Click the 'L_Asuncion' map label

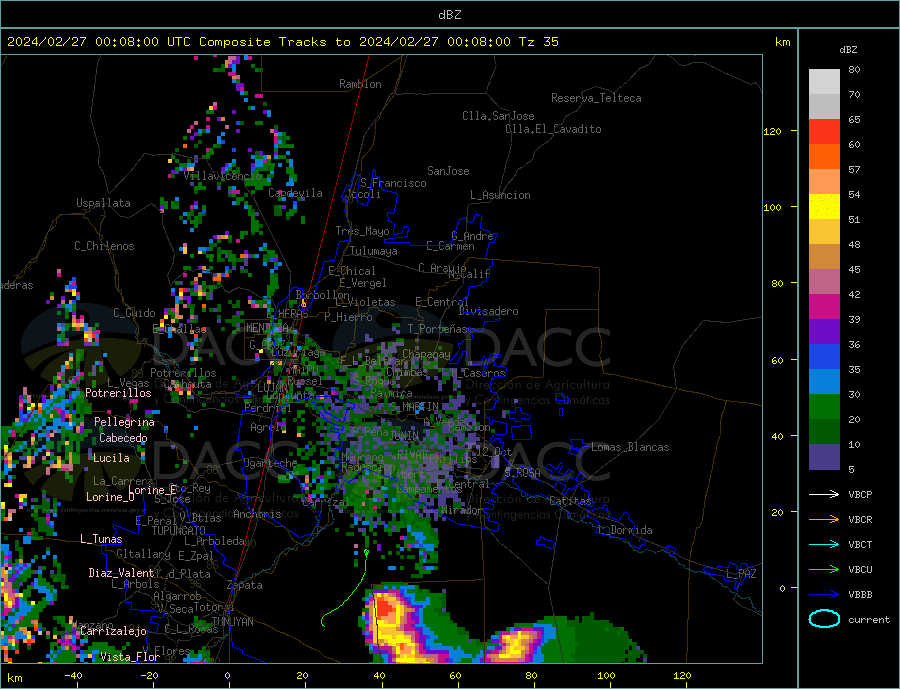coord(500,195)
